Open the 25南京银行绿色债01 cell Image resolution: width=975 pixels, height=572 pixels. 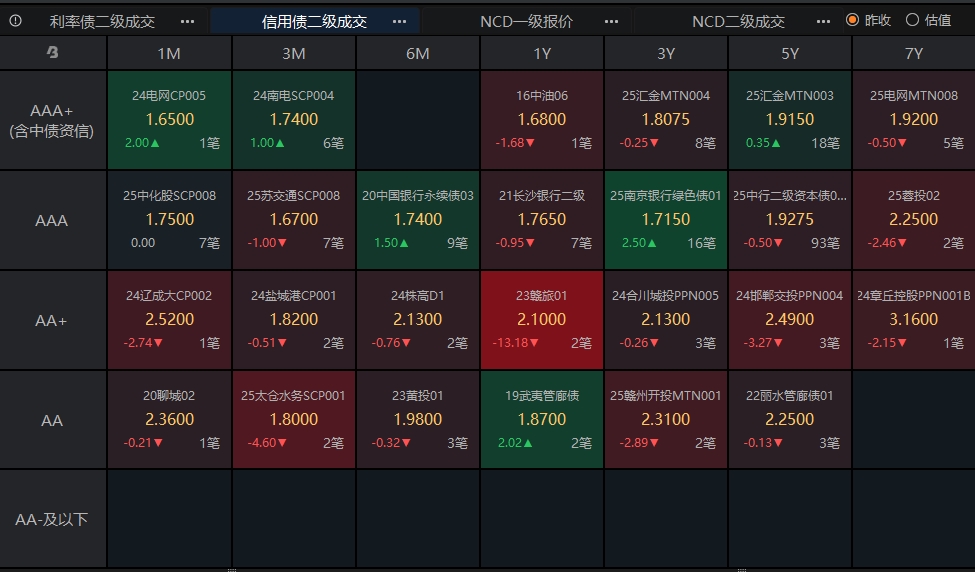[x=666, y=220]
